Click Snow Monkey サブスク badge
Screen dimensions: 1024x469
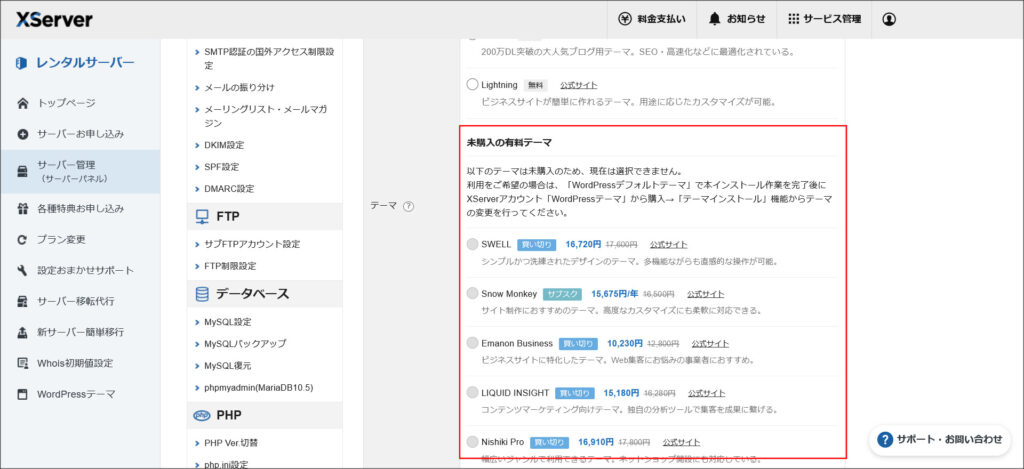[x=562, y=294]
